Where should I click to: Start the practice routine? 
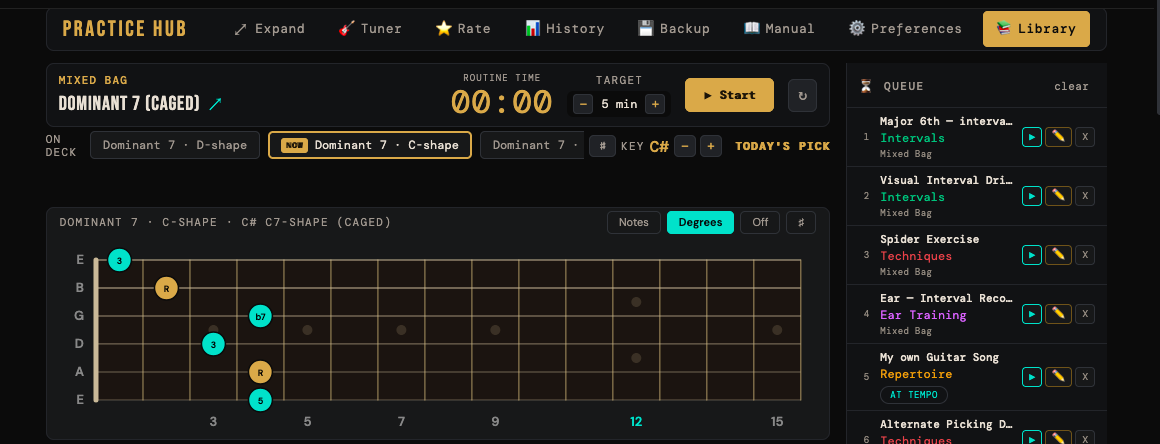(x=729, y=95)
